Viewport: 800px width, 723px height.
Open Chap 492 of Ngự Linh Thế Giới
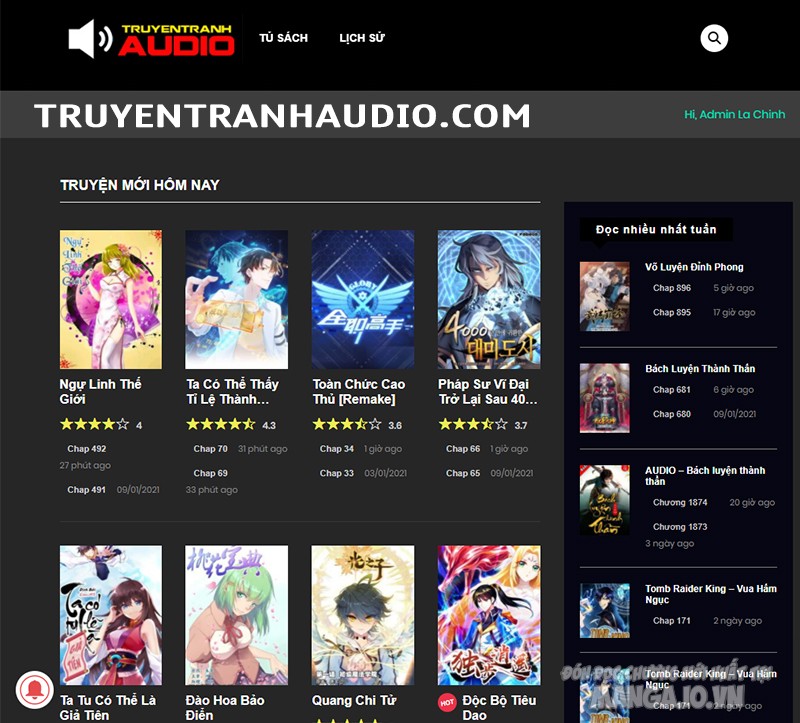click(x=86, y=449)
